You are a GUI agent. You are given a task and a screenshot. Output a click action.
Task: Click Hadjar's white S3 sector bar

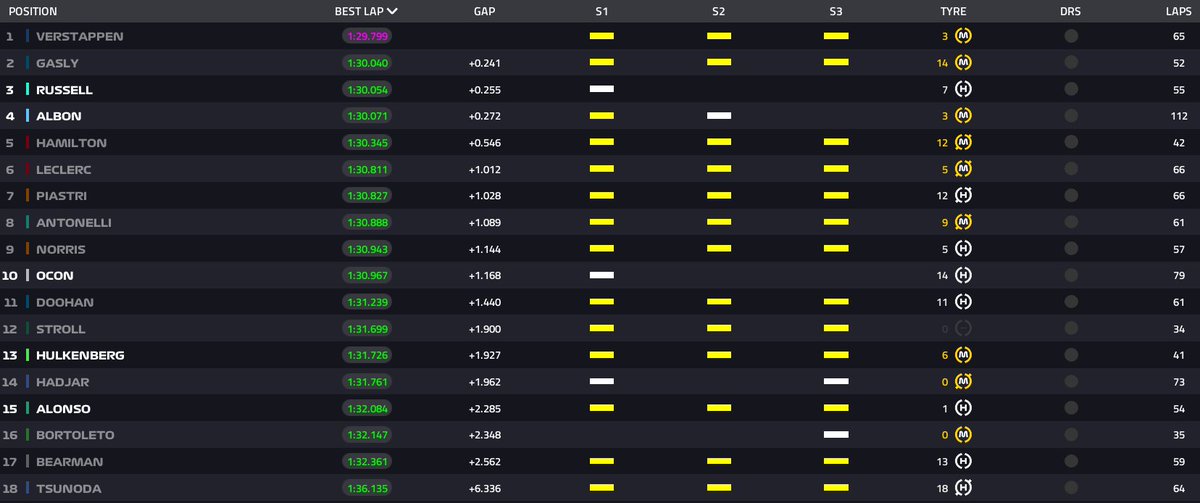pyautogui.click(x=836, y=381)
